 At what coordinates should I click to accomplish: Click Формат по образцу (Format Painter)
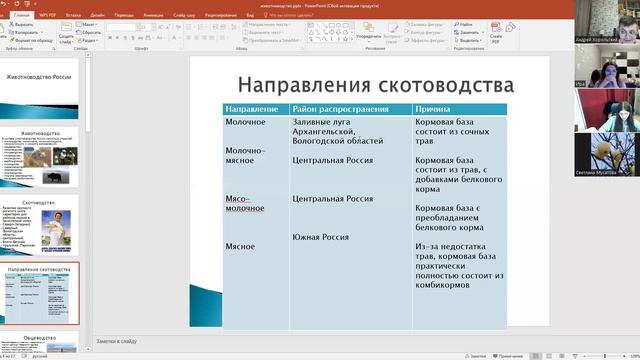pos(31,40)
